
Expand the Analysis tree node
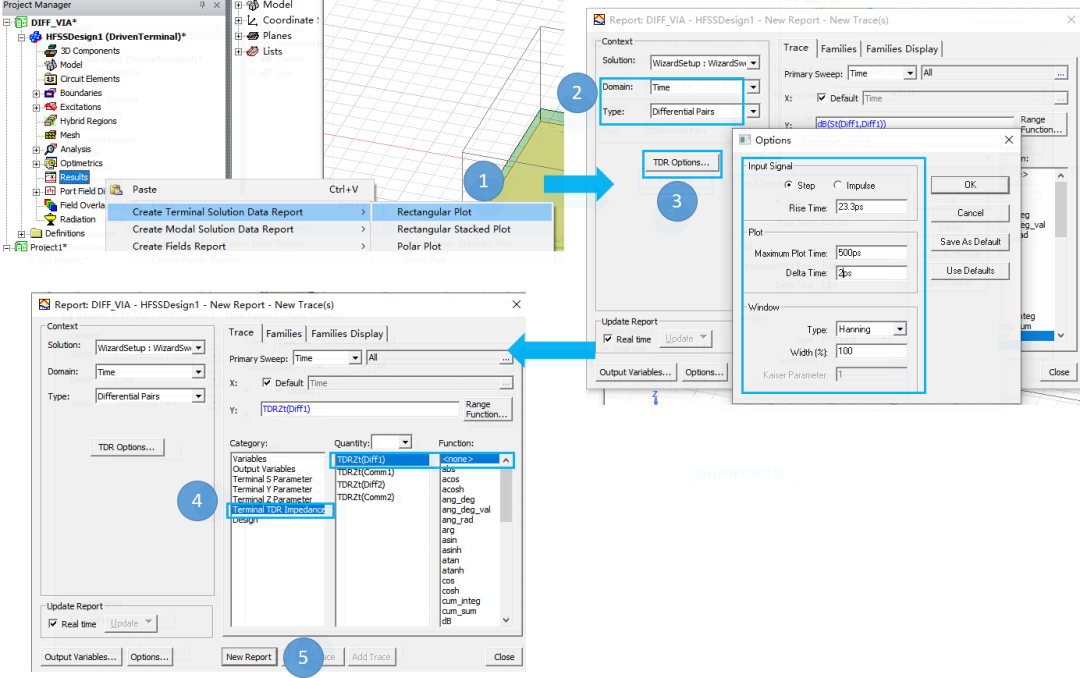tap(36, 150)
